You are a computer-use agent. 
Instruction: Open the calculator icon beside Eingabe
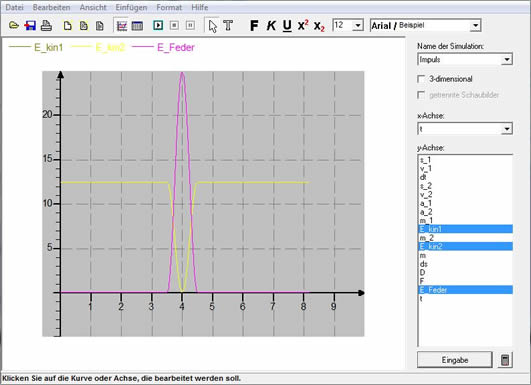(x=505, y=360)
